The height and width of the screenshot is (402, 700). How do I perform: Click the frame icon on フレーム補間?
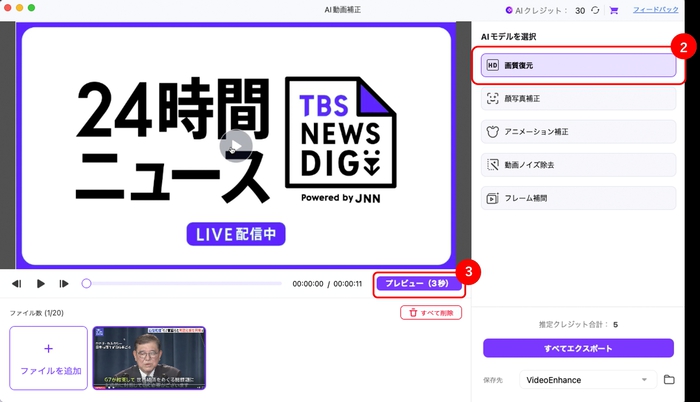492,198
